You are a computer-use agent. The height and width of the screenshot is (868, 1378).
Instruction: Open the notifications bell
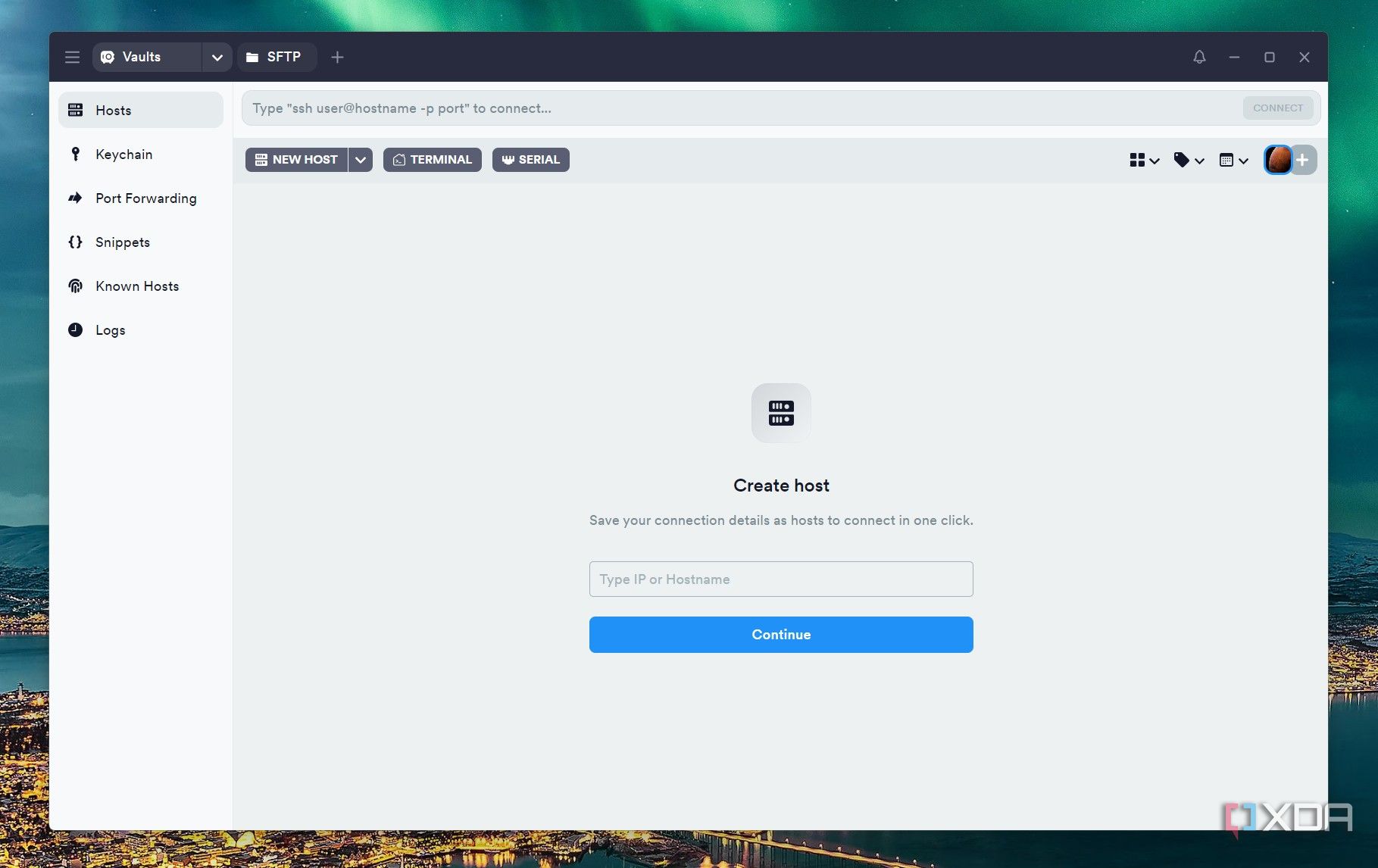[x=1199, y=57]
